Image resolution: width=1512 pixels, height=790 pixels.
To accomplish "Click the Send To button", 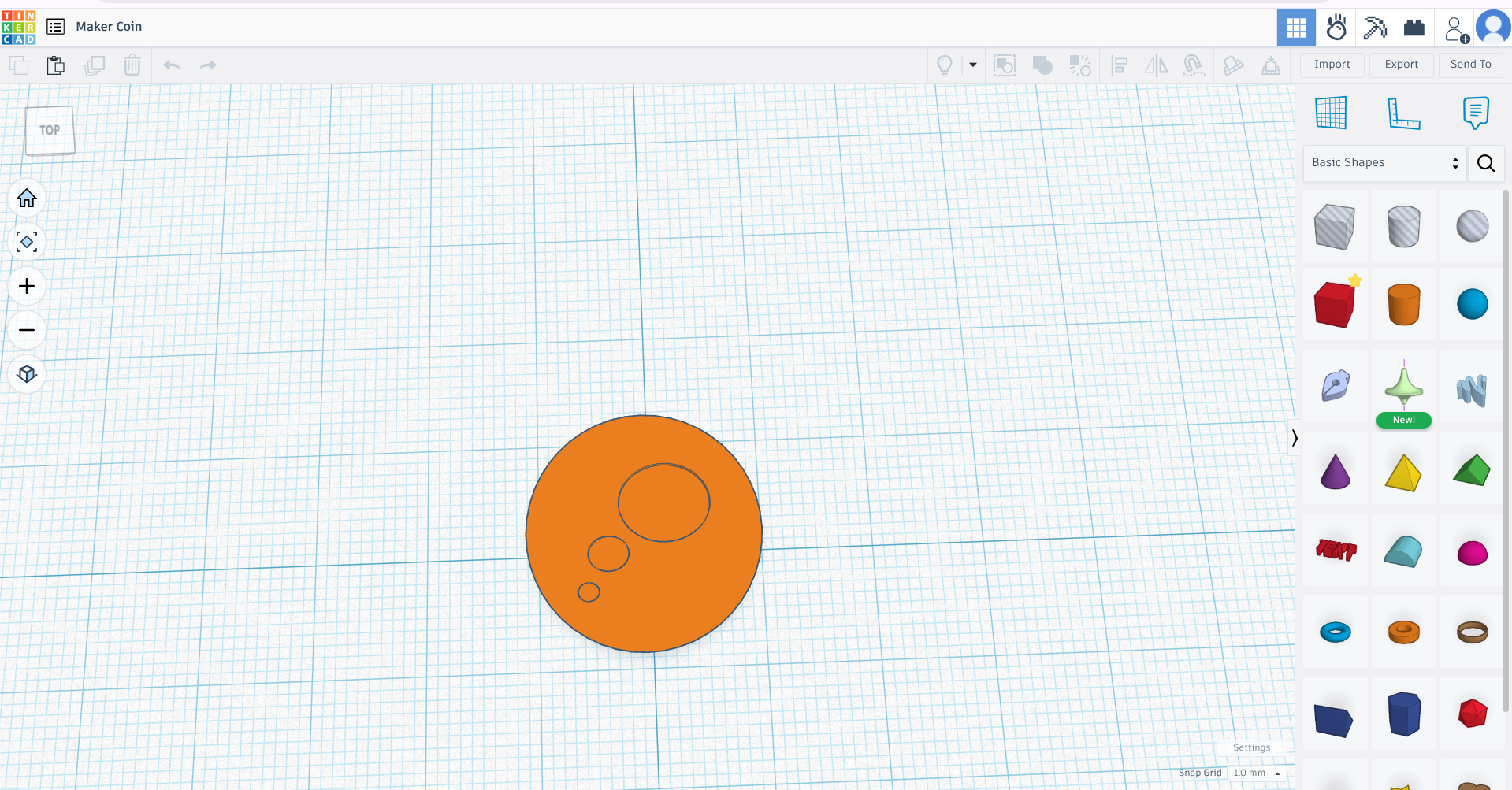I will [x=1470, y=65].
